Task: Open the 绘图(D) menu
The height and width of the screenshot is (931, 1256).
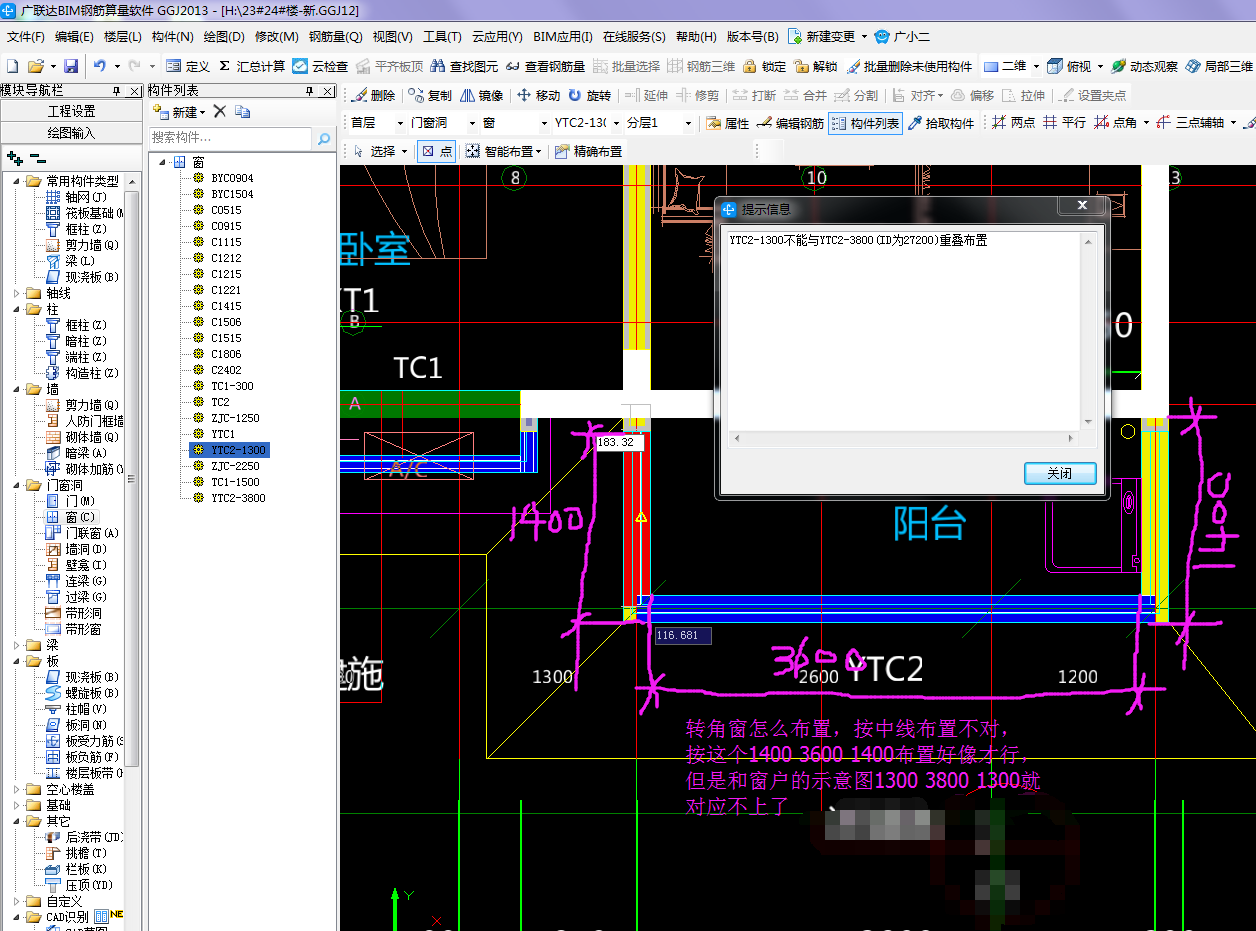Action: tap(224, 37)
